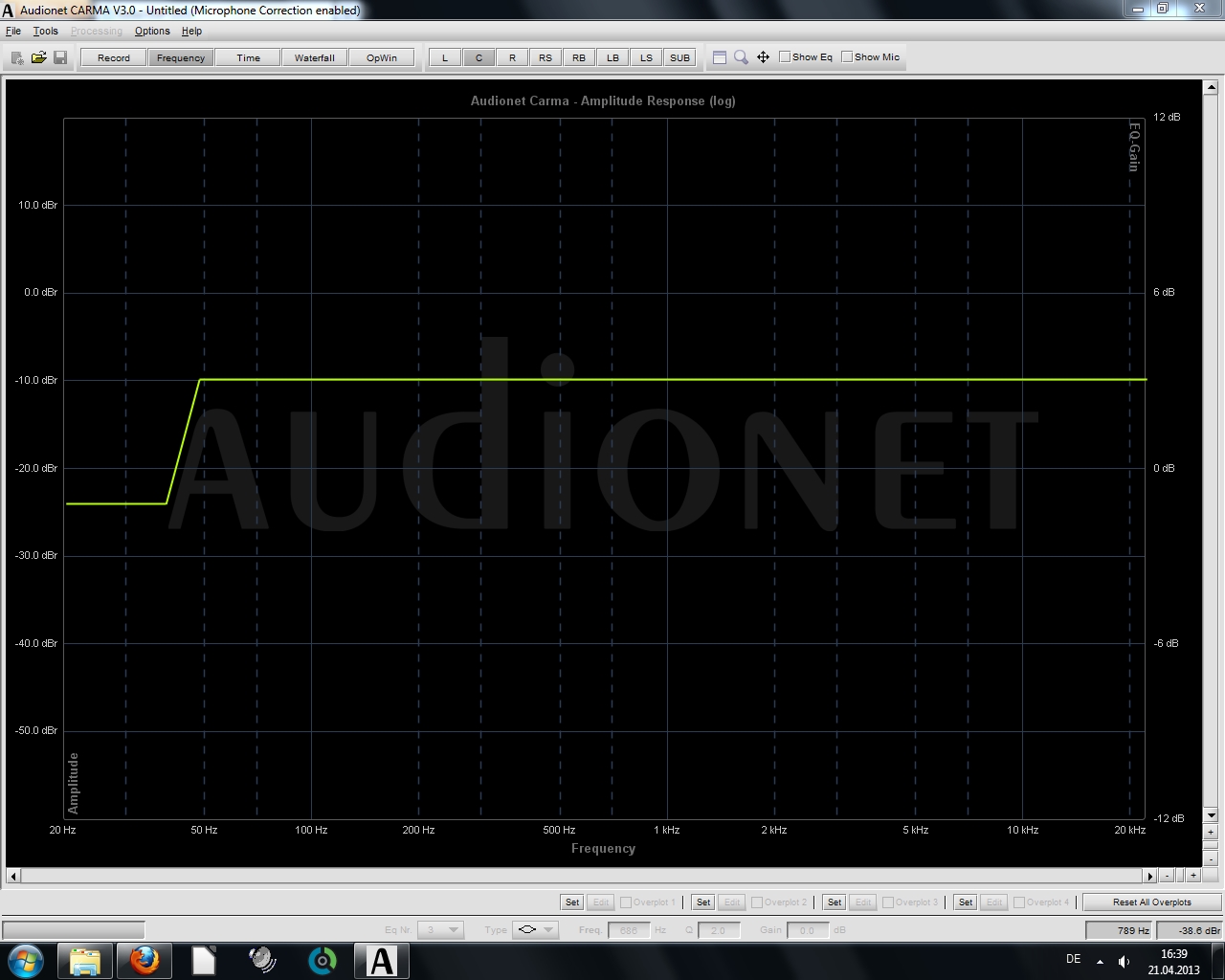Open the green circular taskbar app
This screenshot has height=980, width=1225.
click(x=323, y=961)
